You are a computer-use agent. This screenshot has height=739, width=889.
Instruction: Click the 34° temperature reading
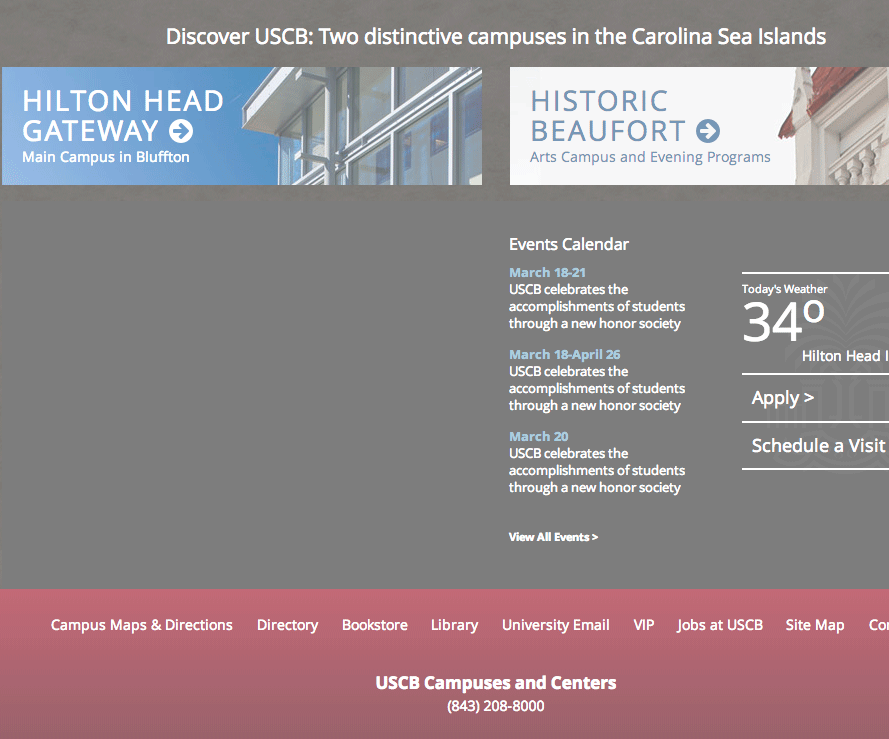(x=783, y=321)
